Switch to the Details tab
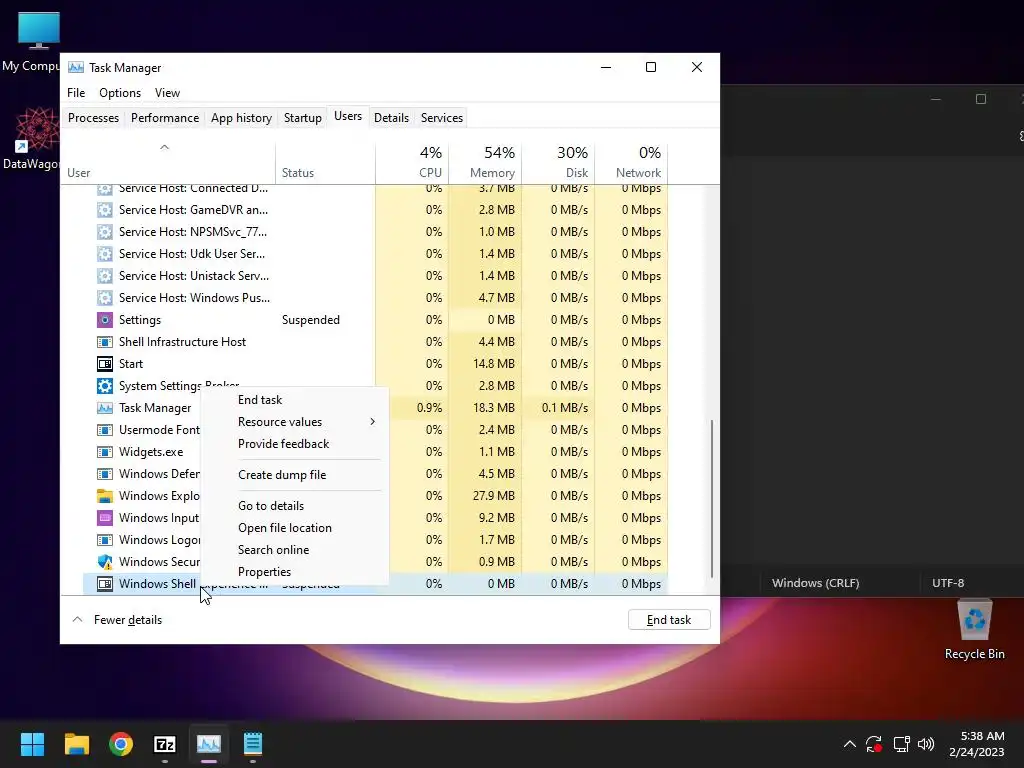The width and height of the screenshot is (1024, 768). click(391, 118)
